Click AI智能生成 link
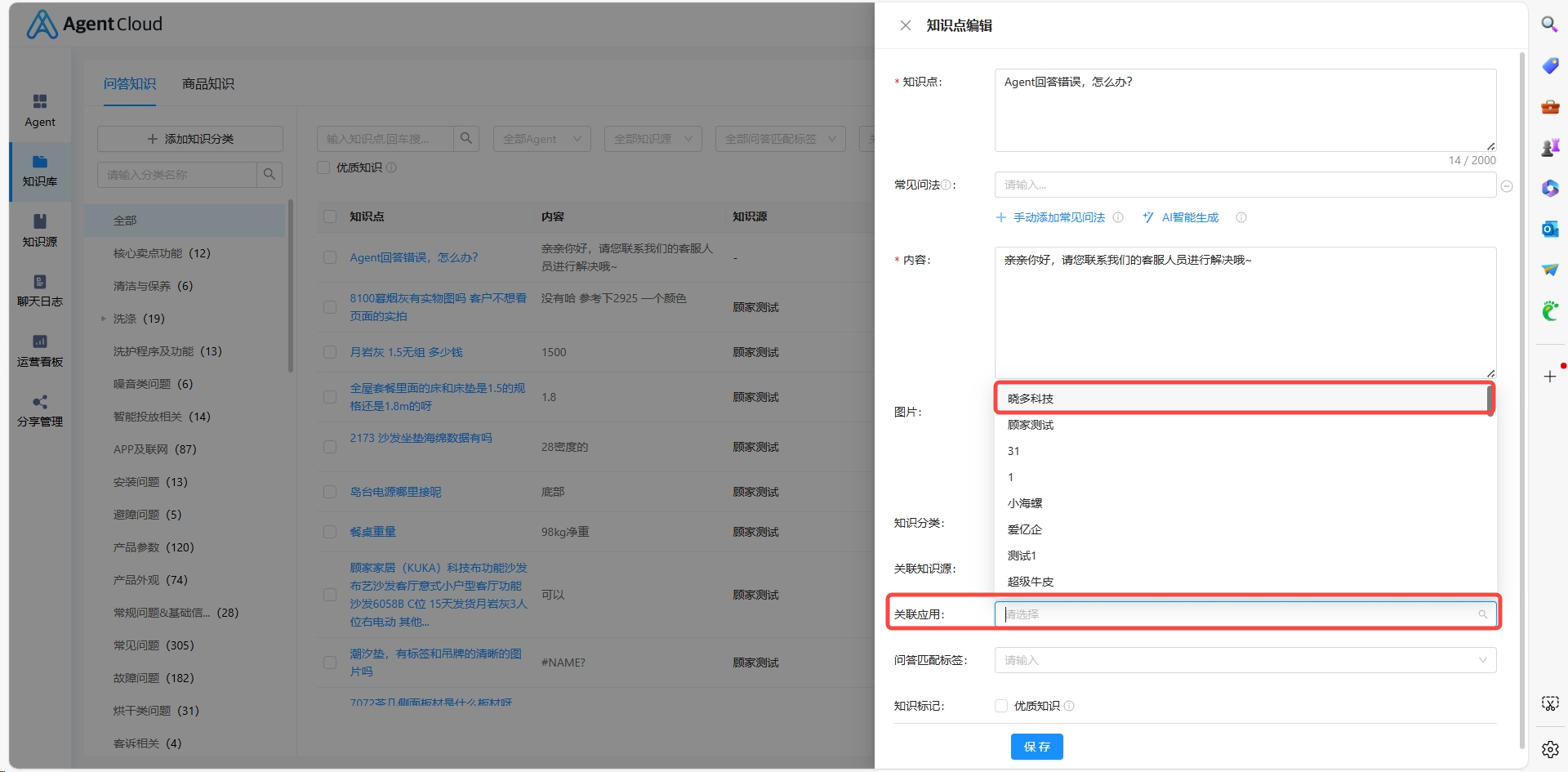Screen dimensions: 1568x772 (1181, 217)
